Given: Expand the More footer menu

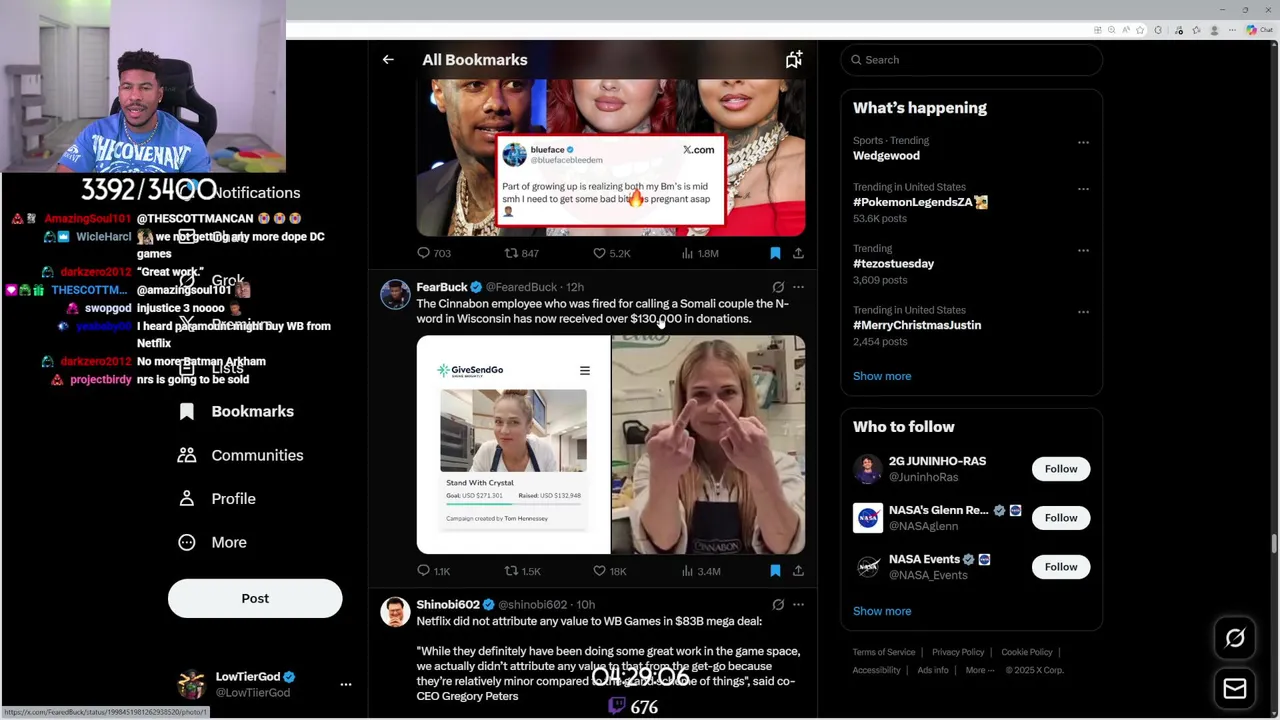Looking at the screenshot, I should 979,670.
